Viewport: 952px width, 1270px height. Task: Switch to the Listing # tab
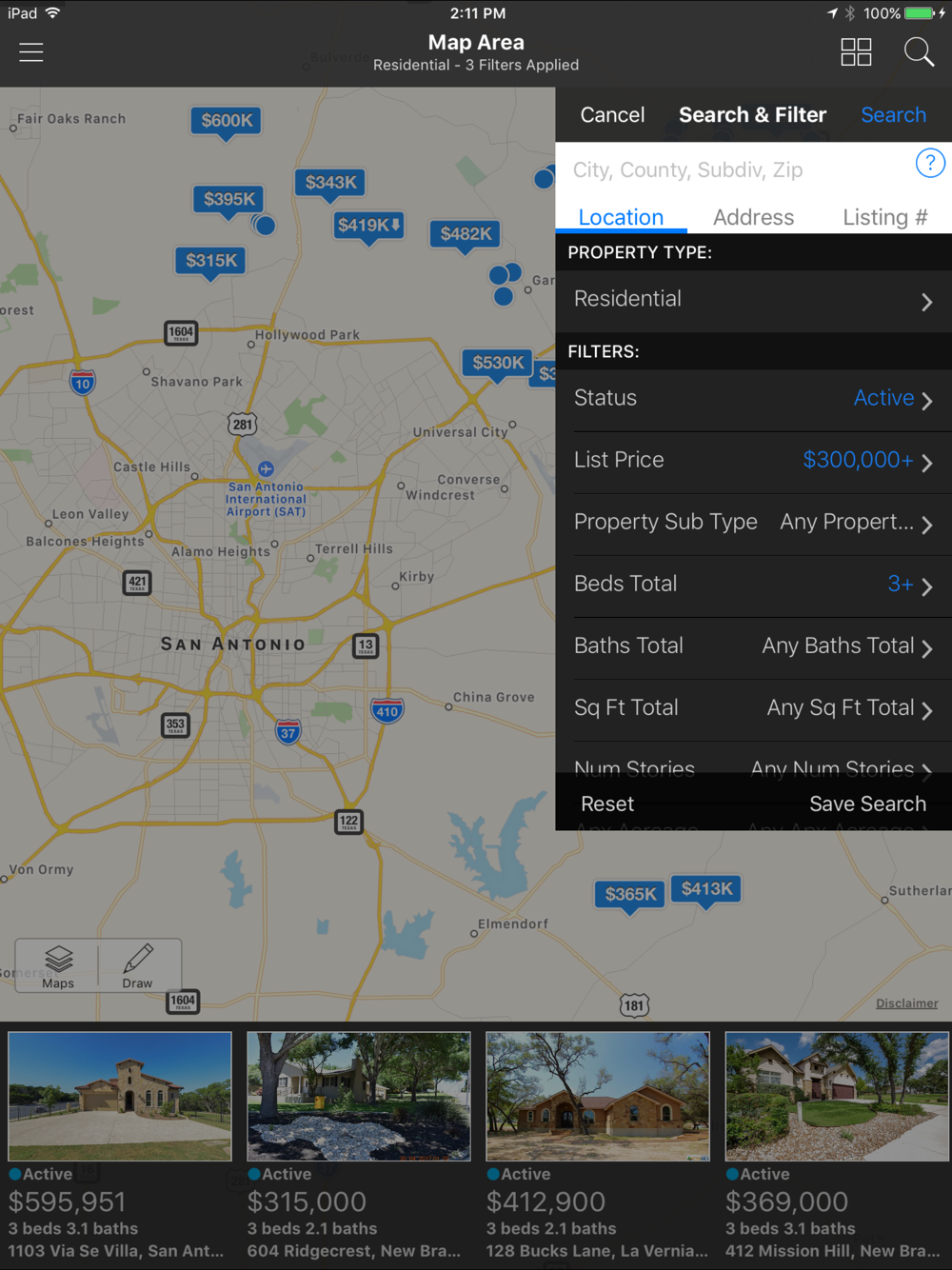point(885,217)
